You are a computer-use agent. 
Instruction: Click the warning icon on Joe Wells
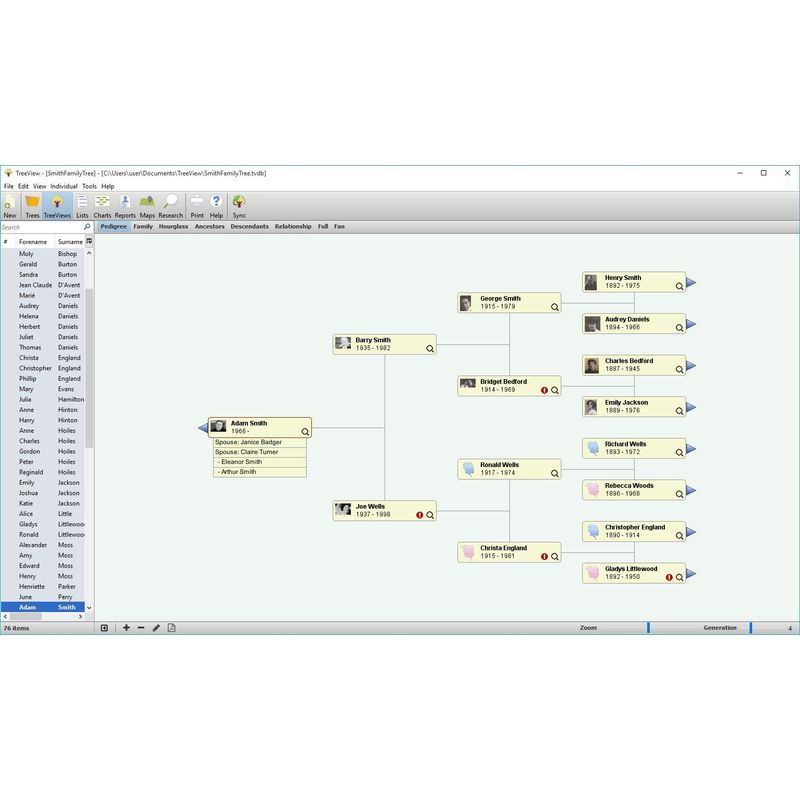(x=418, y=512)
